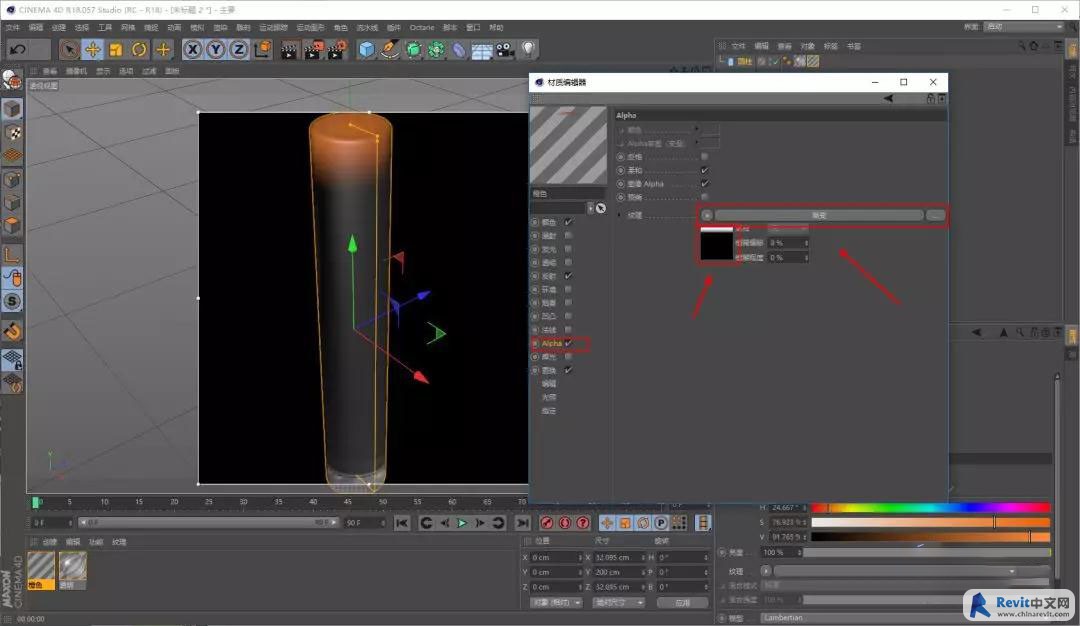Toggle the 颜色 channel checkbox
Screen dimensions: 1080x626
coord(568,222)
